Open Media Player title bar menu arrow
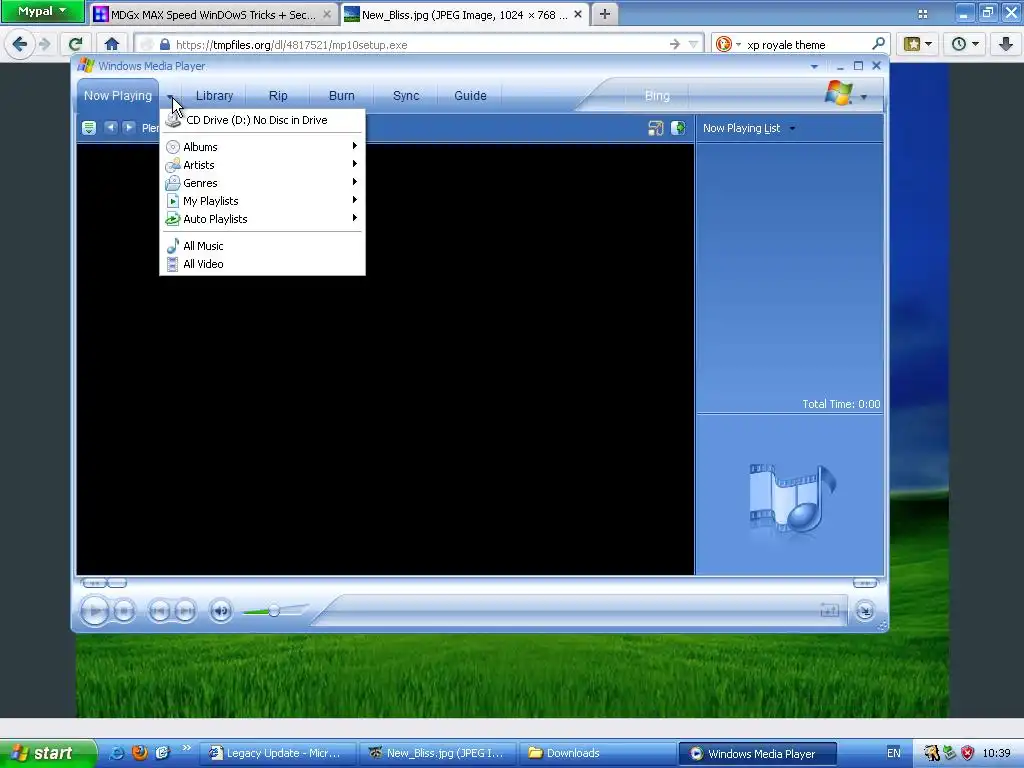This screenshot has height=768, width=1024. pyautogui.click(x=814, y=66)
